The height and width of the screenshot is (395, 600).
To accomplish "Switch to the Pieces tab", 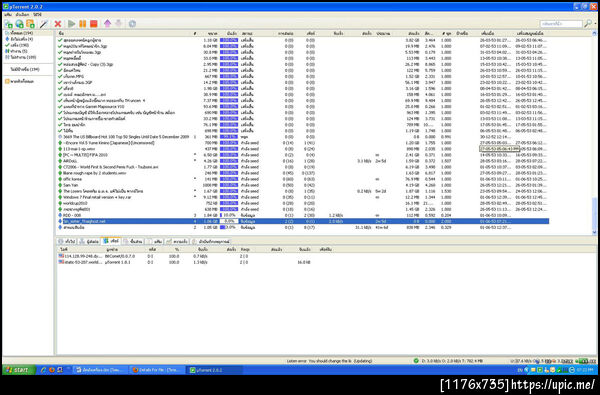I will pyautogui.click(x=133, y=242).
